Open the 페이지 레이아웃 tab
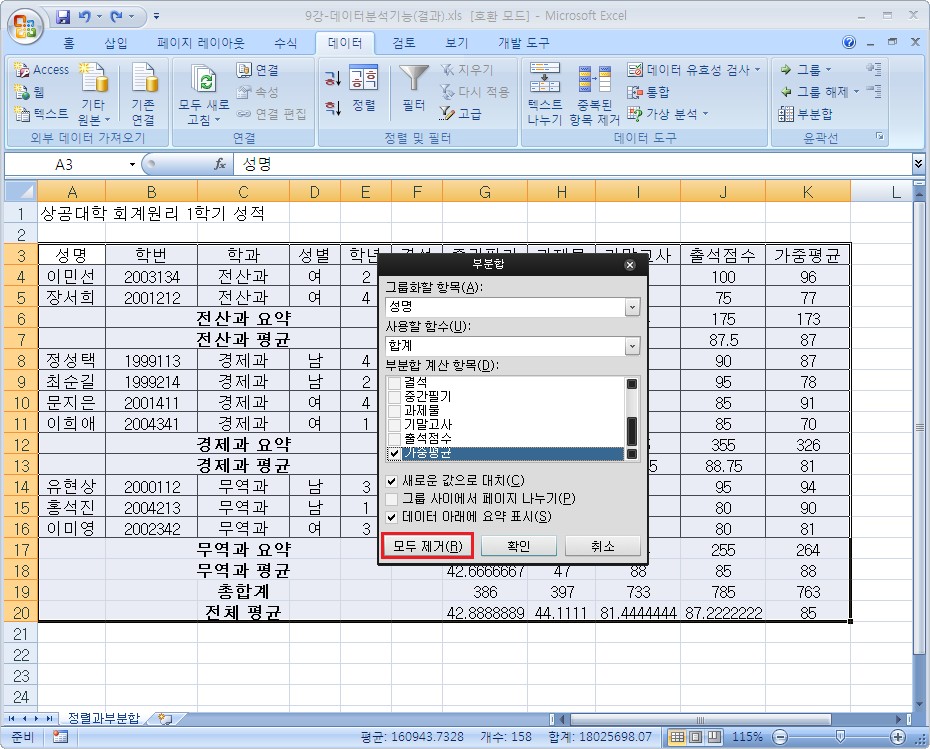The width and height of the screenshot is (930, 749). [200, 43]
